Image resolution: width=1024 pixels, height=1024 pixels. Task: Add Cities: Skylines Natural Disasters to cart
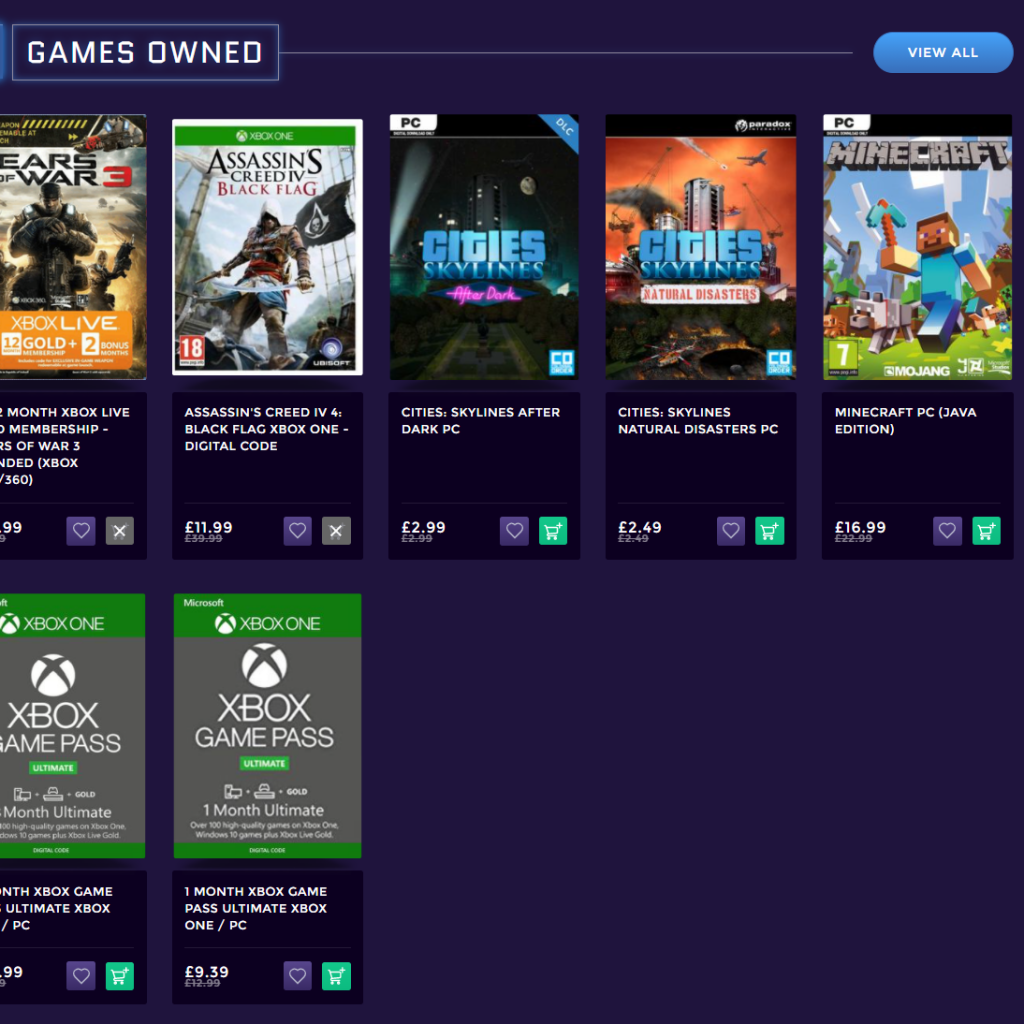769,531
